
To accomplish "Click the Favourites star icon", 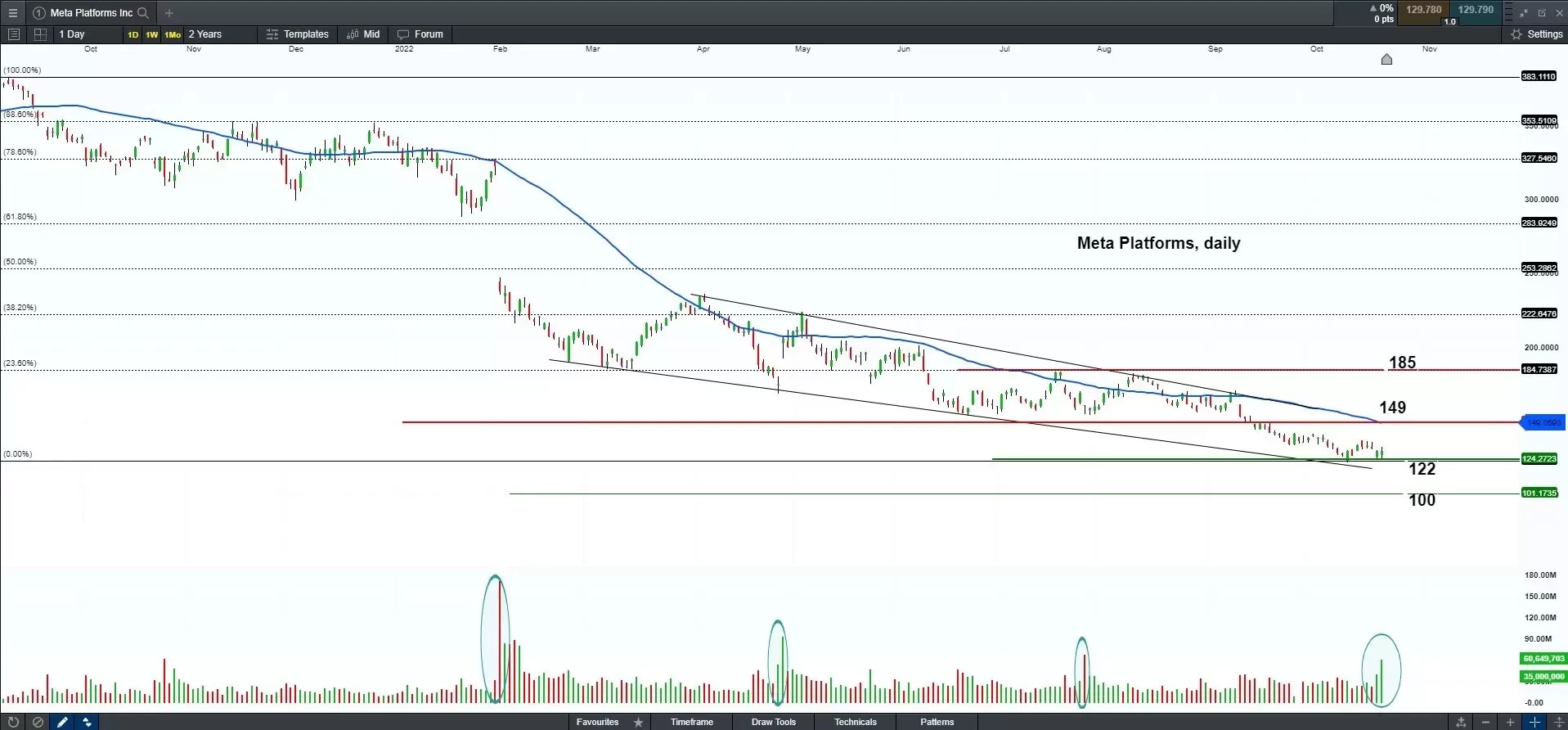I will coord(638,722).
